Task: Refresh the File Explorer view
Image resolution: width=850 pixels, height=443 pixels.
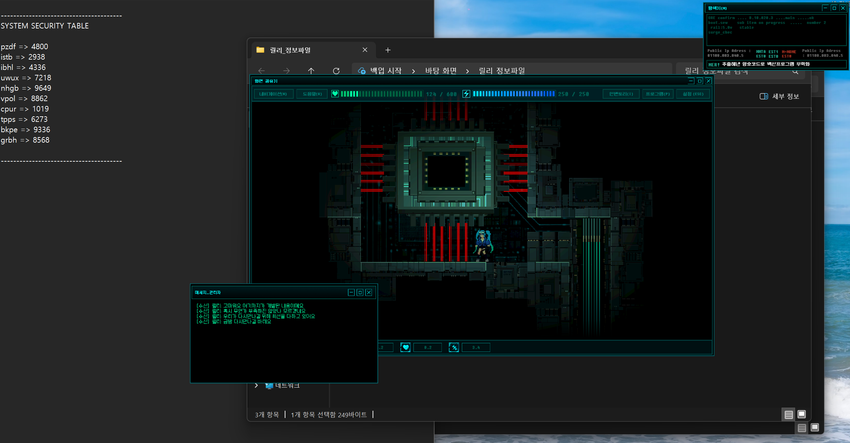Action: tap(336, 70)
